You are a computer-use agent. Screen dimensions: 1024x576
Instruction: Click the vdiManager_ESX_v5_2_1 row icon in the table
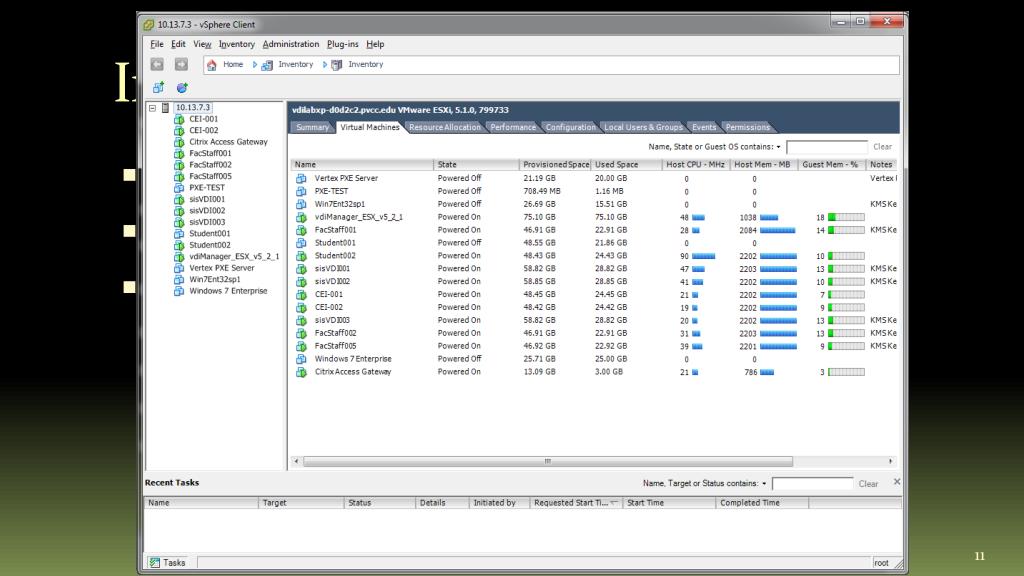(x=301, y=217)
